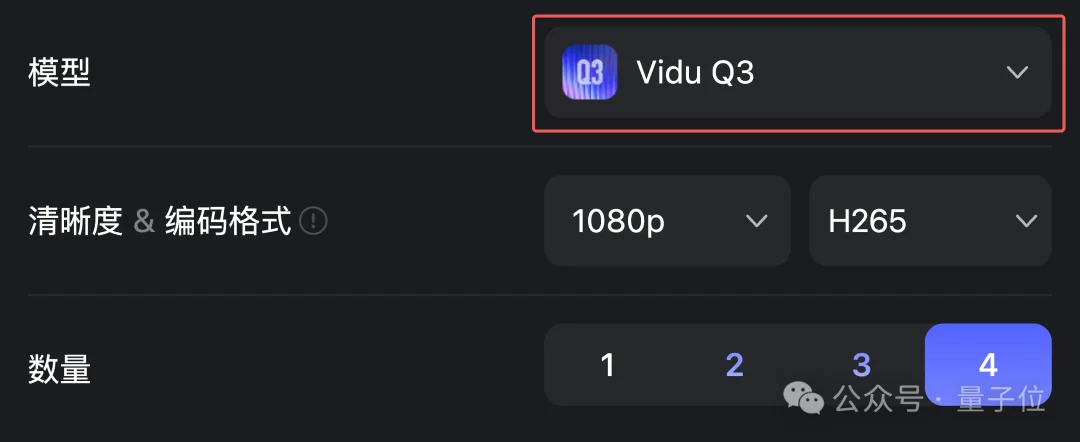The height and width of the screenshot is (442, 1080).
Task: Click the chevron arrow in the model selector
Action: click(x=1017, y=72)
